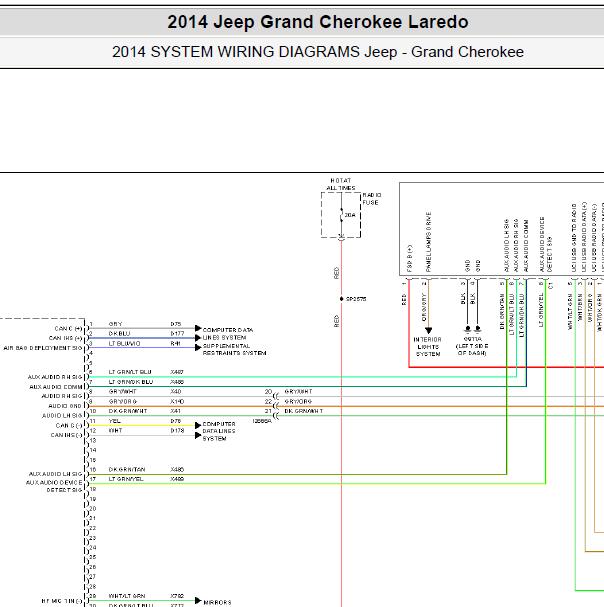Click the 'X140' circuit code
Viewport: 604px width, 607px height.
point(177,401)
